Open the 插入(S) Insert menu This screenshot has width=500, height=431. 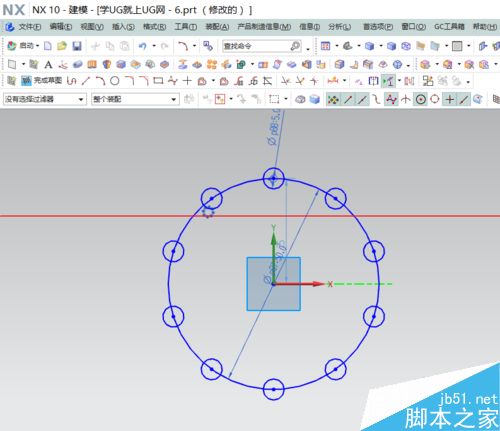tap(123, 27)
